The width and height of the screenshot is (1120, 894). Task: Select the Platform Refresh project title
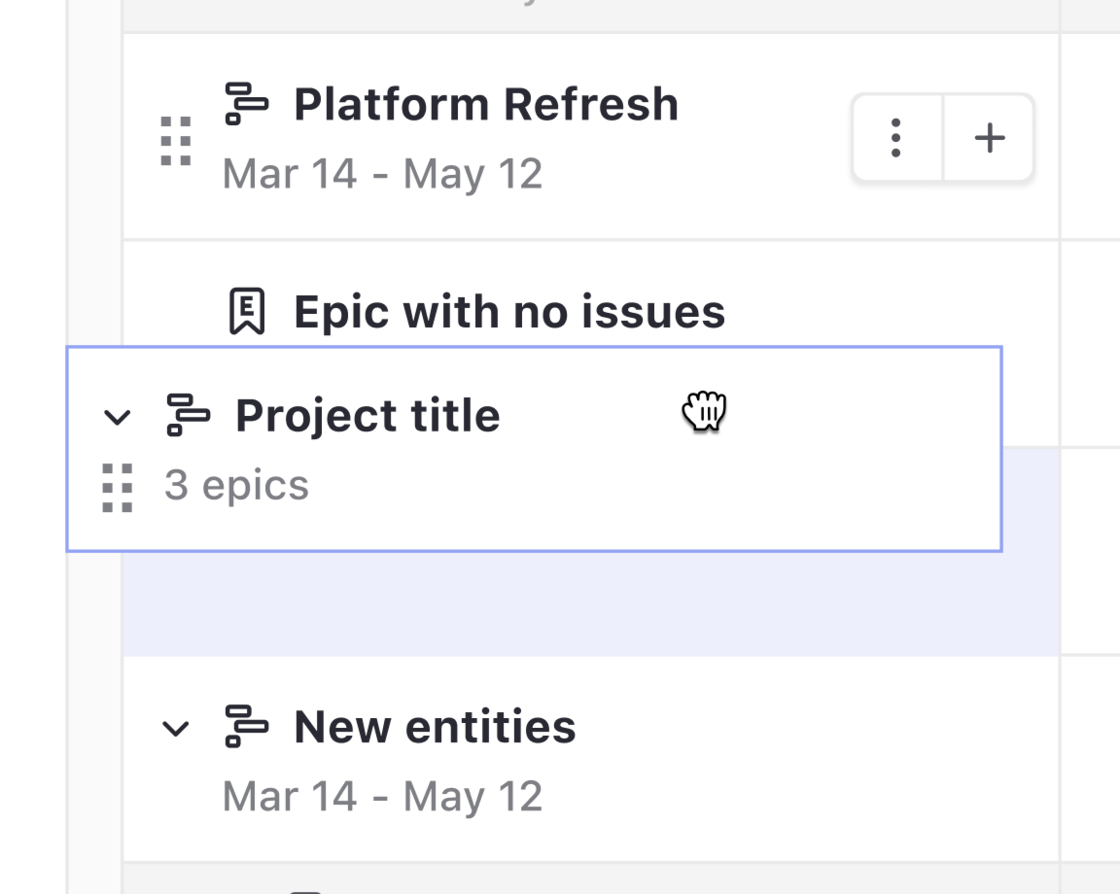486,104
